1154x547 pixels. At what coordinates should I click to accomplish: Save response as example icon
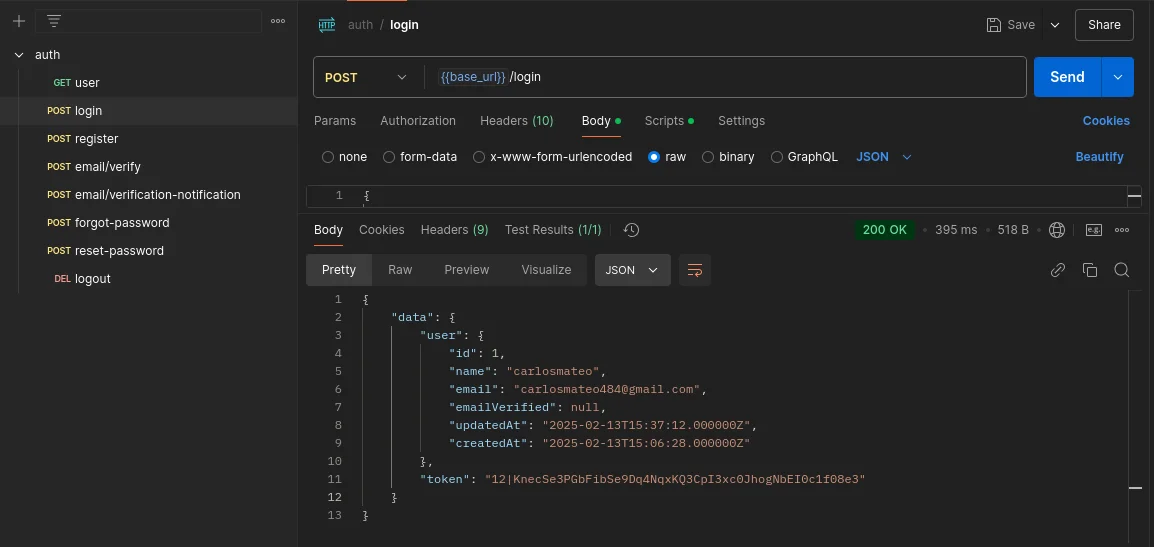tap(1094, 230)
